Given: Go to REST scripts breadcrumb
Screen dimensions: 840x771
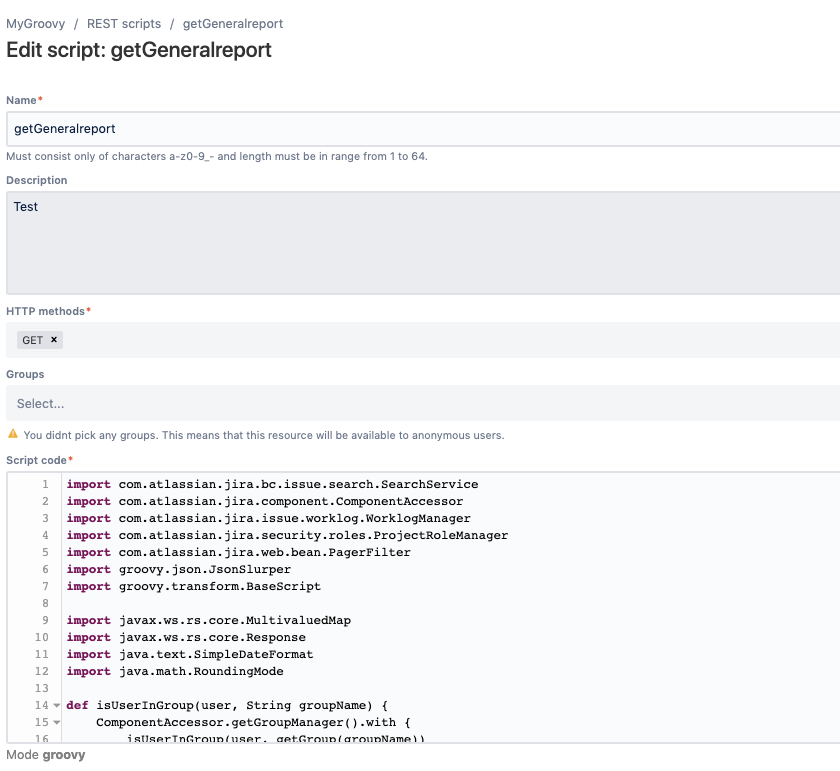Looking at the screenshot, I should [x=124, y=24].
